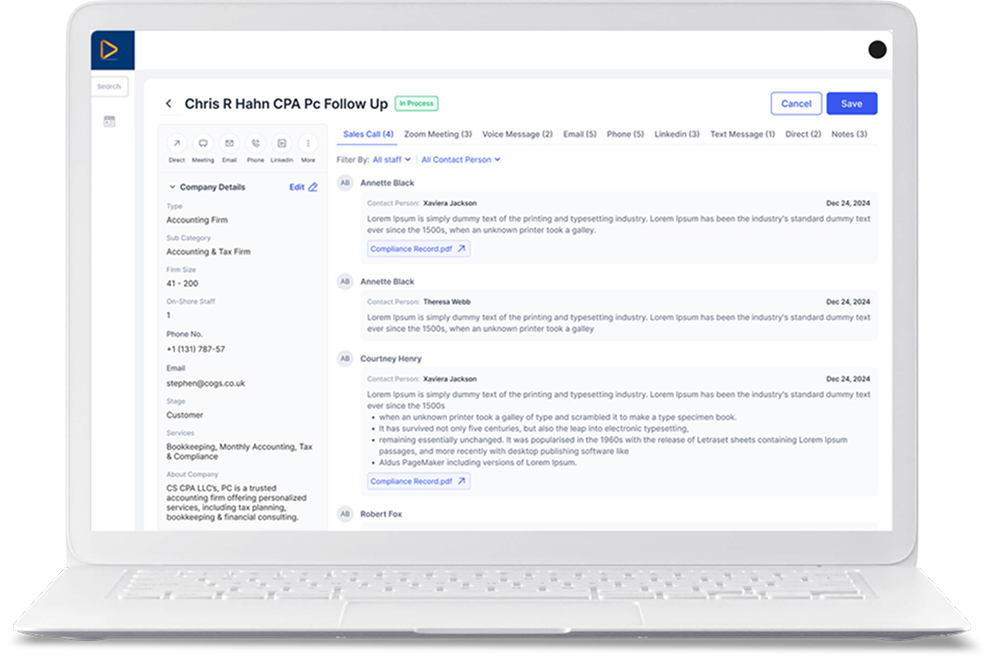Click the email stephen@cogs.co.uk
The height and width of the screenshot is (660, 992).
[206, 383]
